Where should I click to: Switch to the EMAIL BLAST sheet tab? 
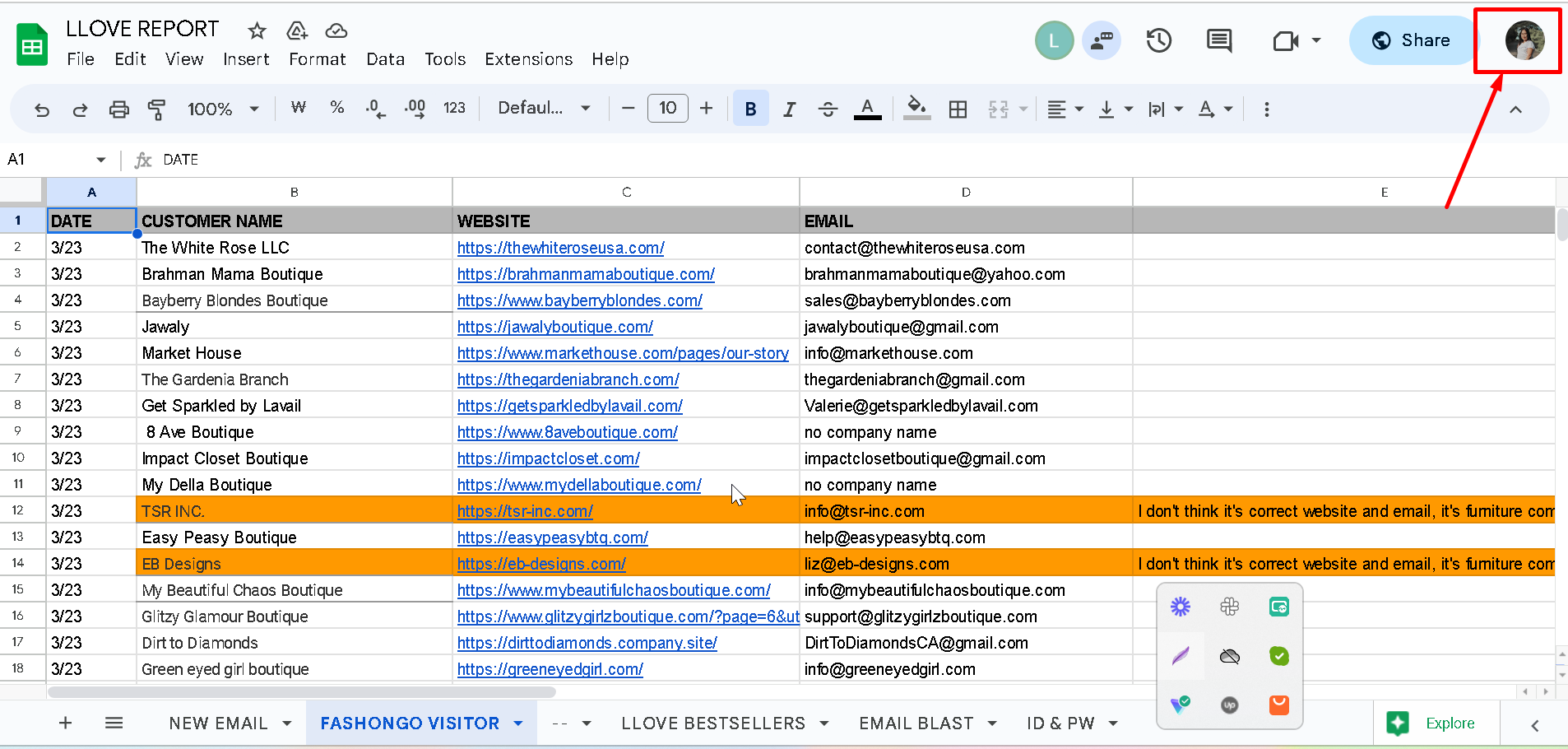pos(916,723)
